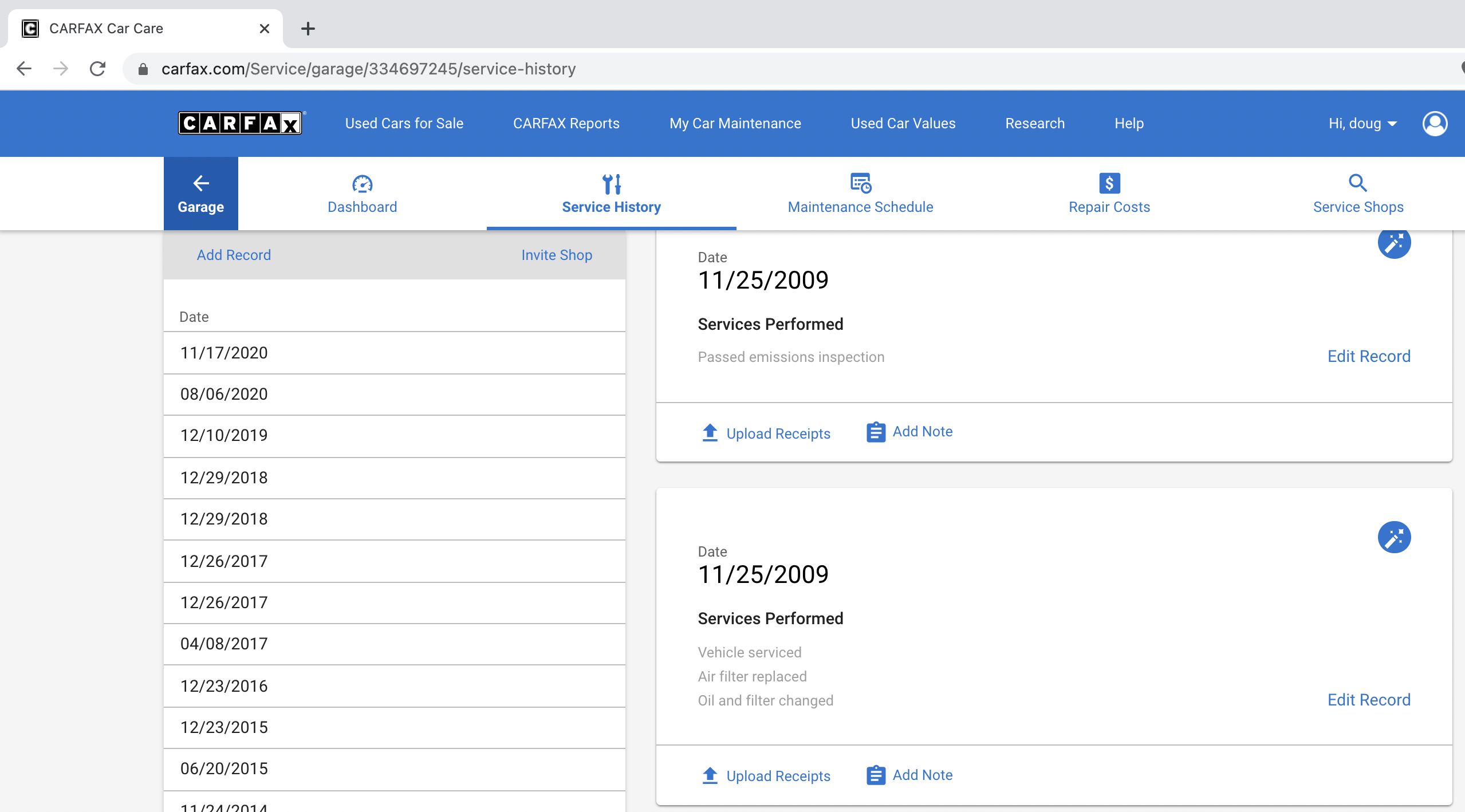This screenshot has height=812, width=1465.
Task: Edit Record for oil and filter entry
Action: (x=1369, y=700)
